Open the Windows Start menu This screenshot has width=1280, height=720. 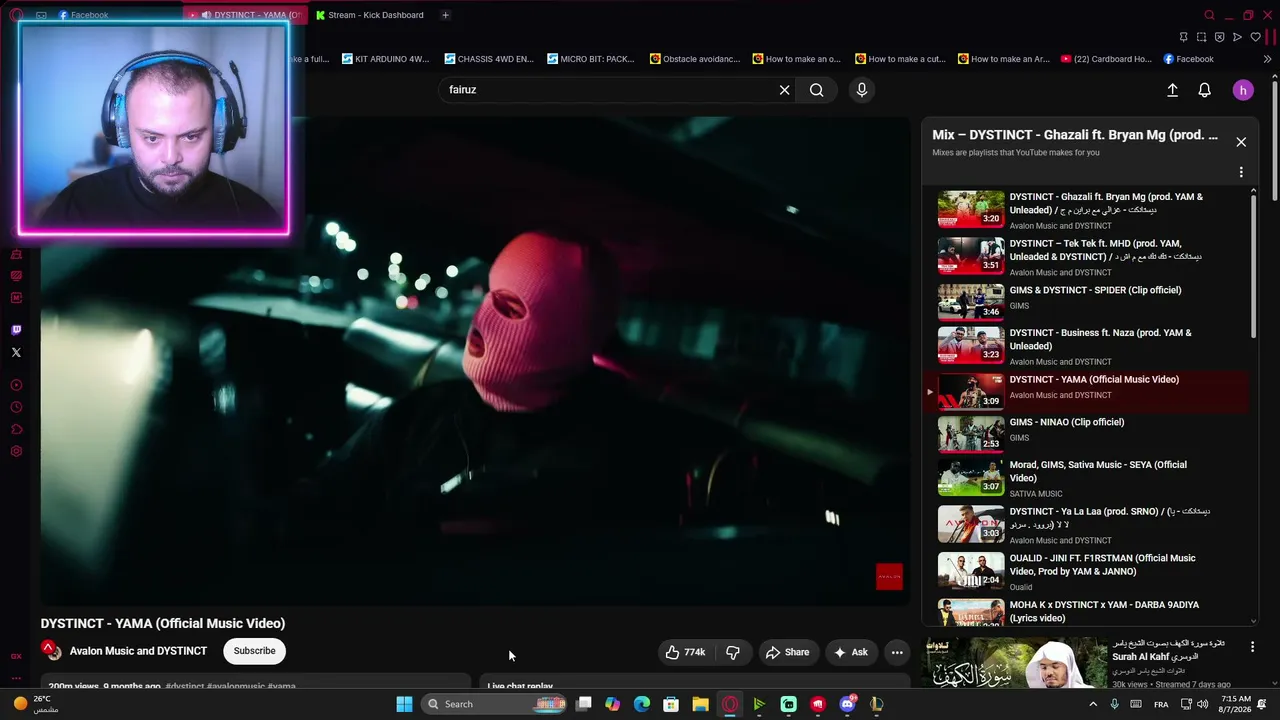(404, 704)
